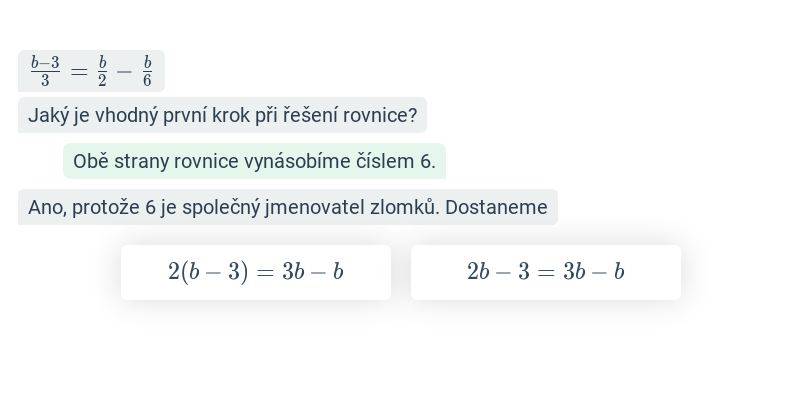Choose the answer 2b − 3 = 3b − b
The height and width of the screenshot is (400, 800).
tap(545, 272)
